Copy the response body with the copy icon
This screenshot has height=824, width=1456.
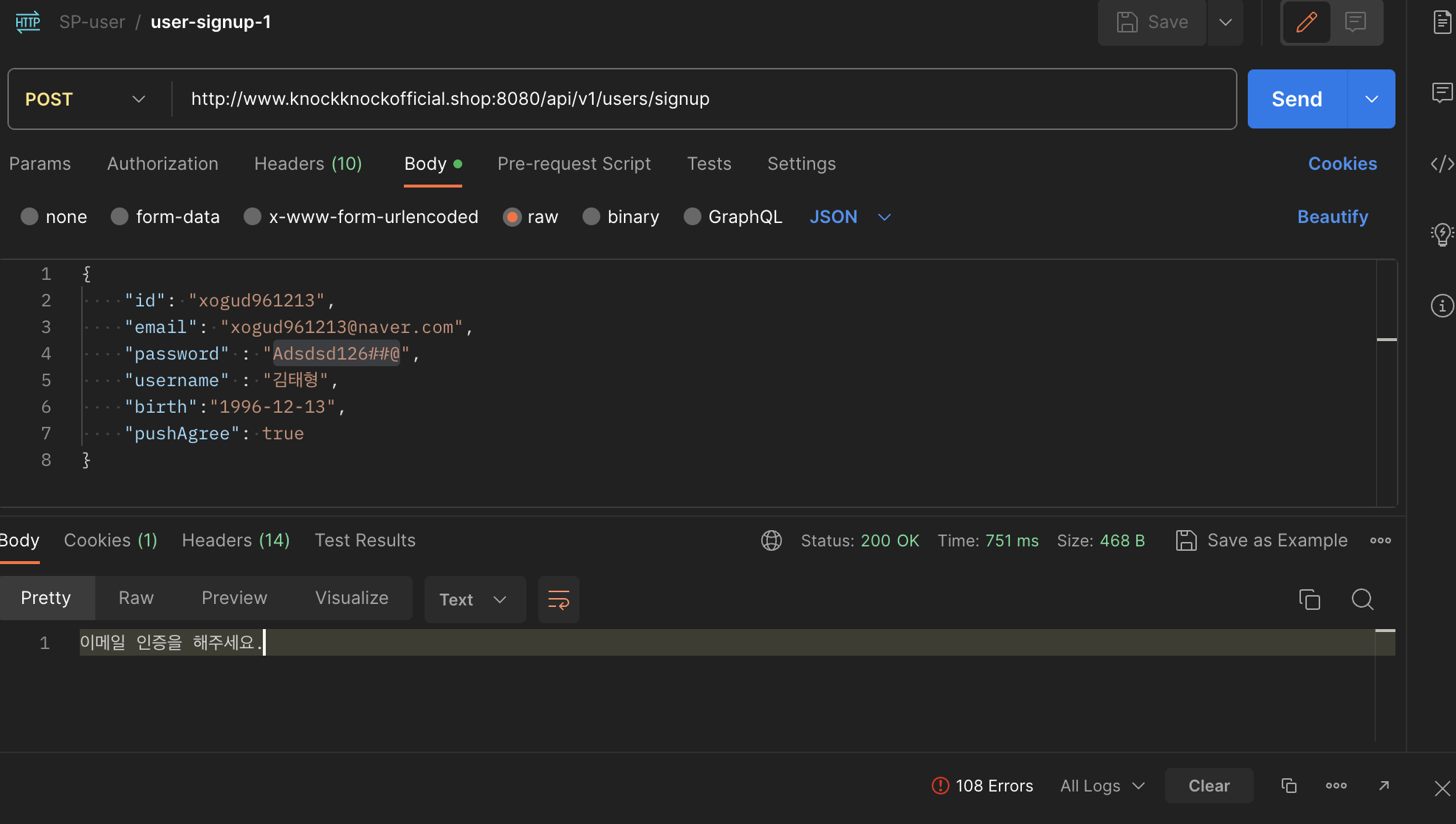coord(1309,600)
